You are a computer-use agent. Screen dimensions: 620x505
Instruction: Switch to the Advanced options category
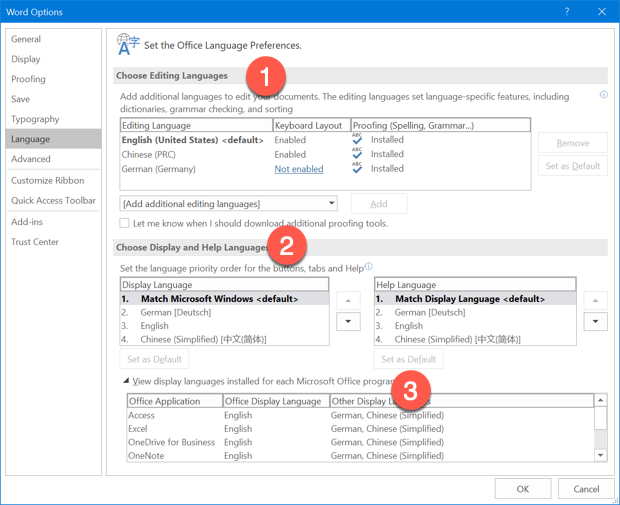[x=31, y=159]
